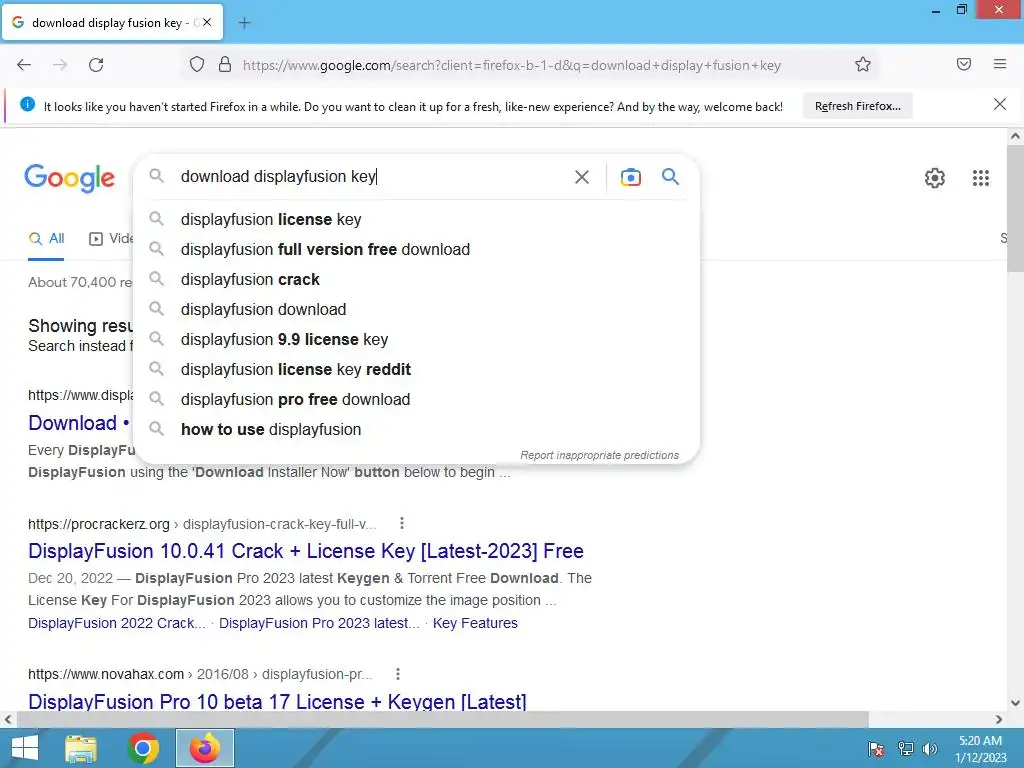Click into the Google search input field
The image size is (1024, 768).
tap(372, 176)
